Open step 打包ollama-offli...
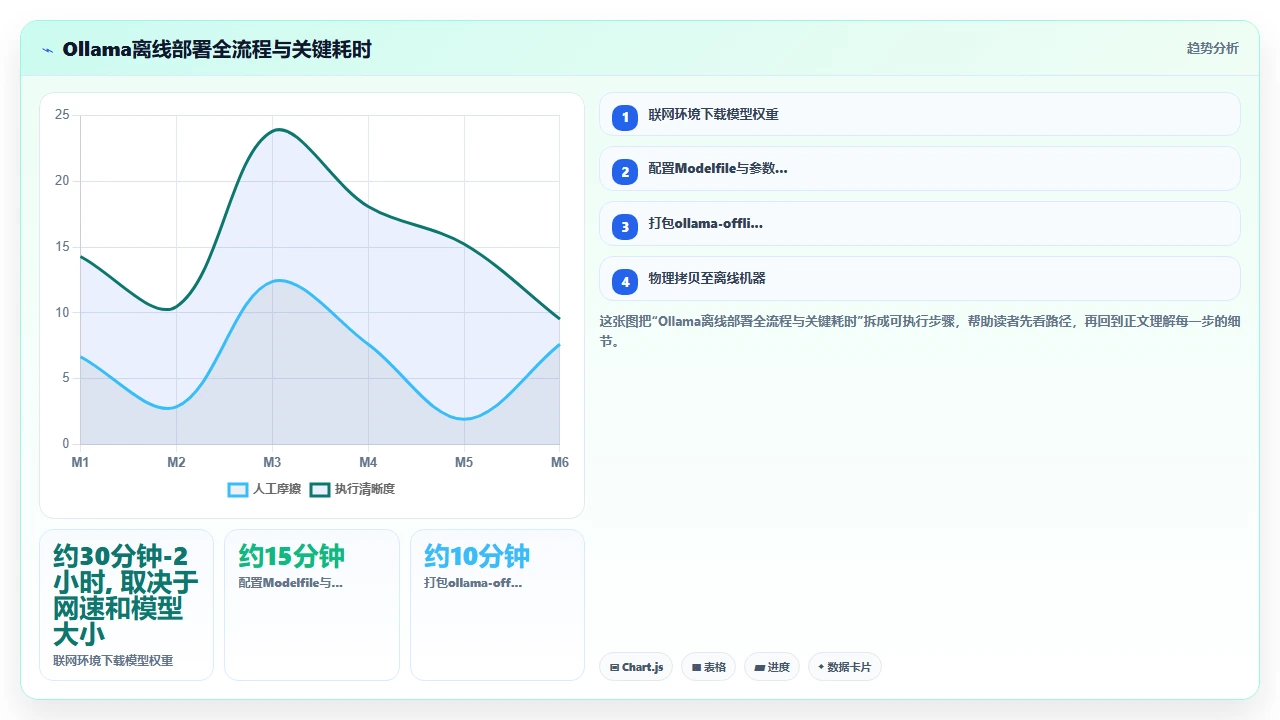1280x720 pixels. pyautogui.click(x=920, y=224)
